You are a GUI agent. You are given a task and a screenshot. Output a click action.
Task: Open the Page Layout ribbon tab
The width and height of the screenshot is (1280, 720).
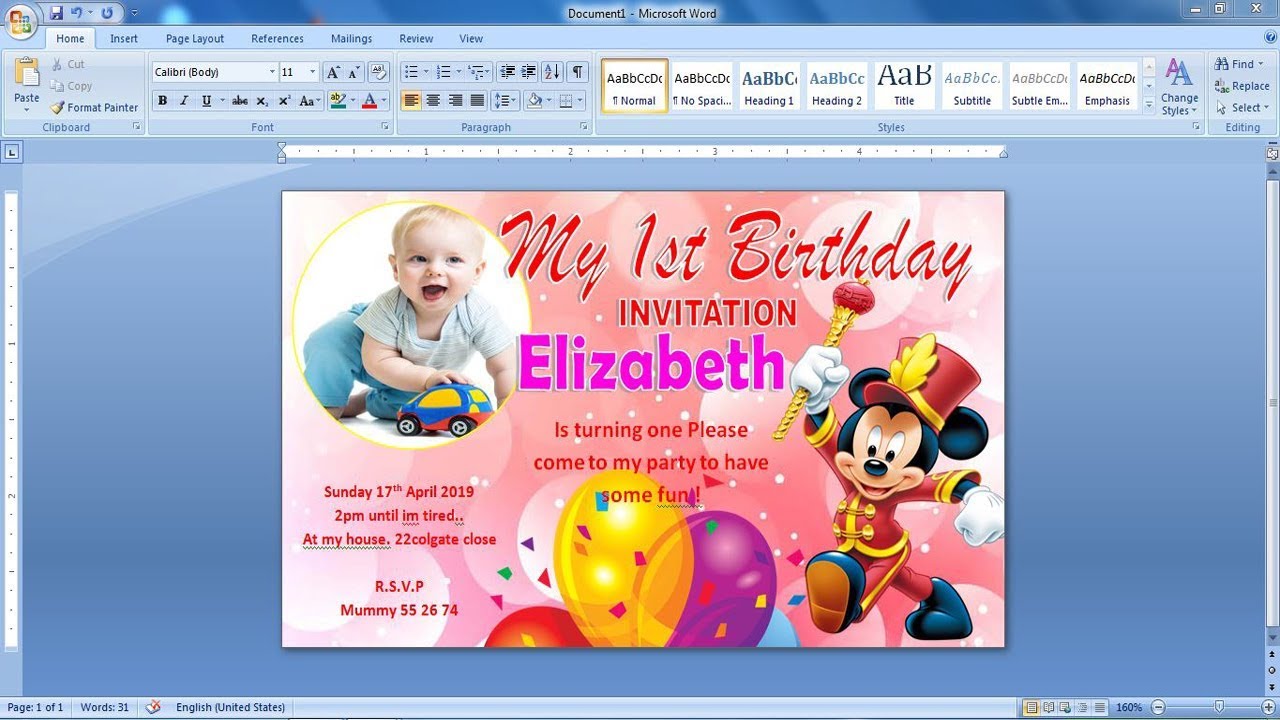195,38
